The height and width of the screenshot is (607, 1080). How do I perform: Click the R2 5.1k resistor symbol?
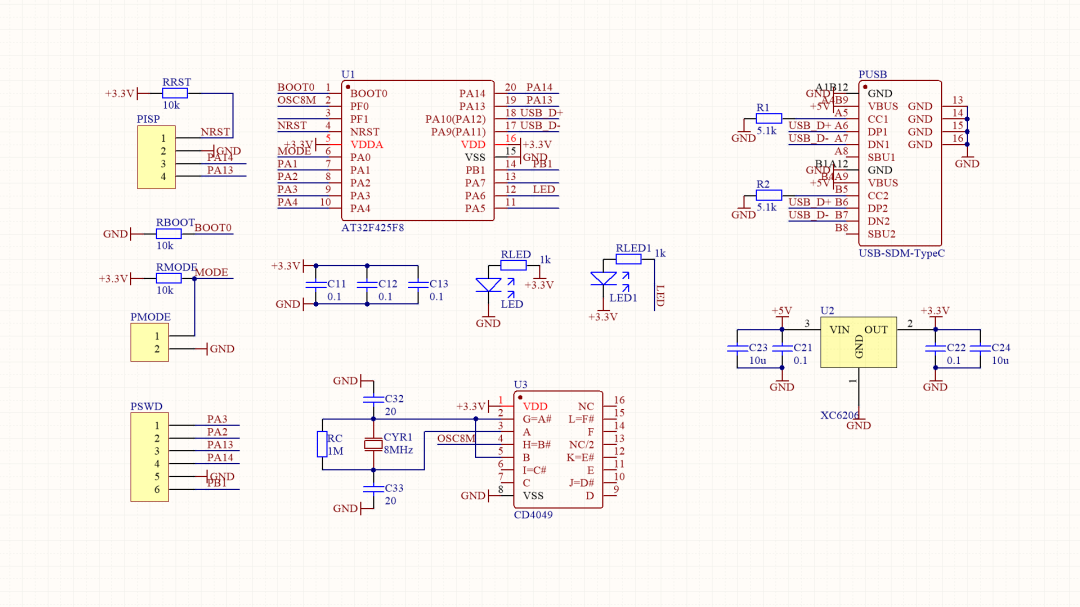(x=769, y=195)
